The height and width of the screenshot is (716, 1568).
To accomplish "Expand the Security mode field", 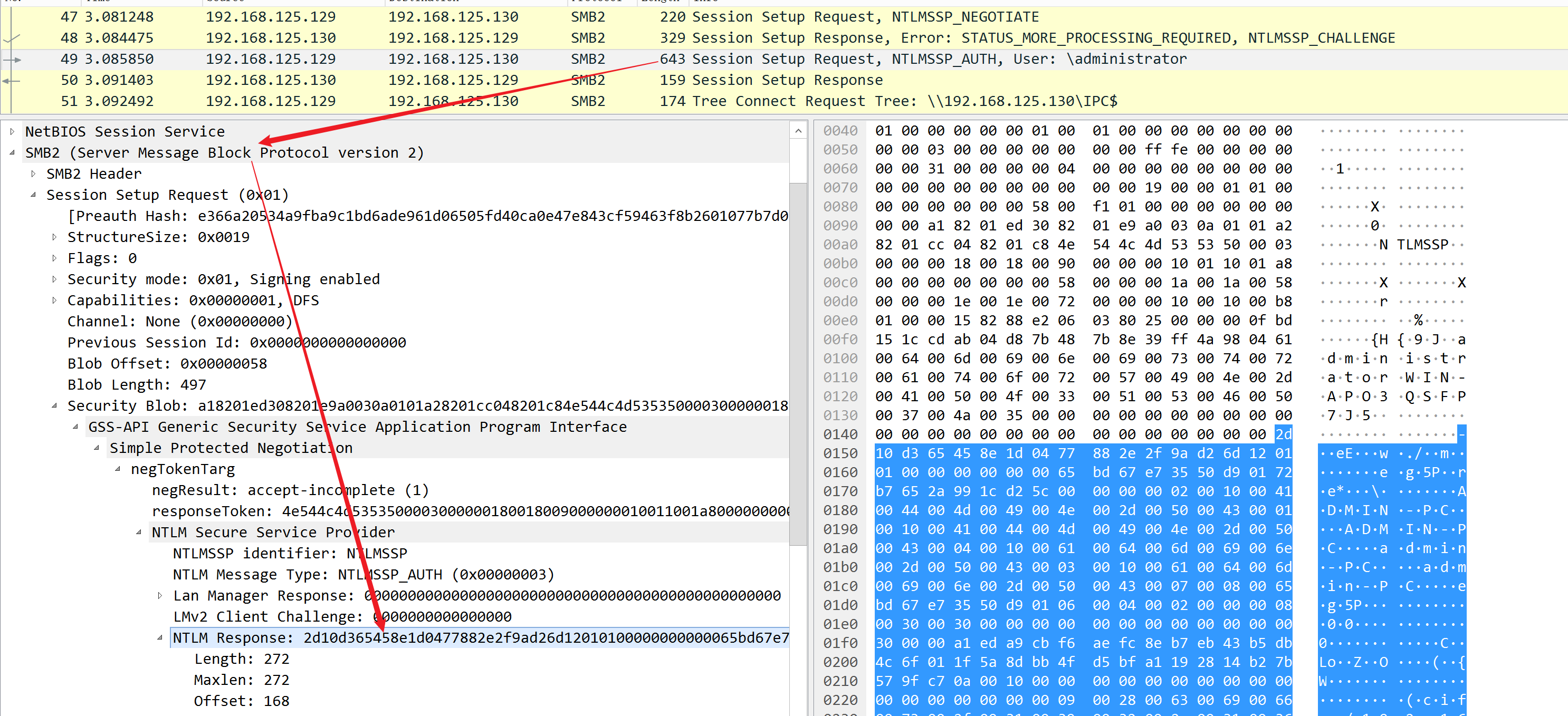I will [55, 279].
